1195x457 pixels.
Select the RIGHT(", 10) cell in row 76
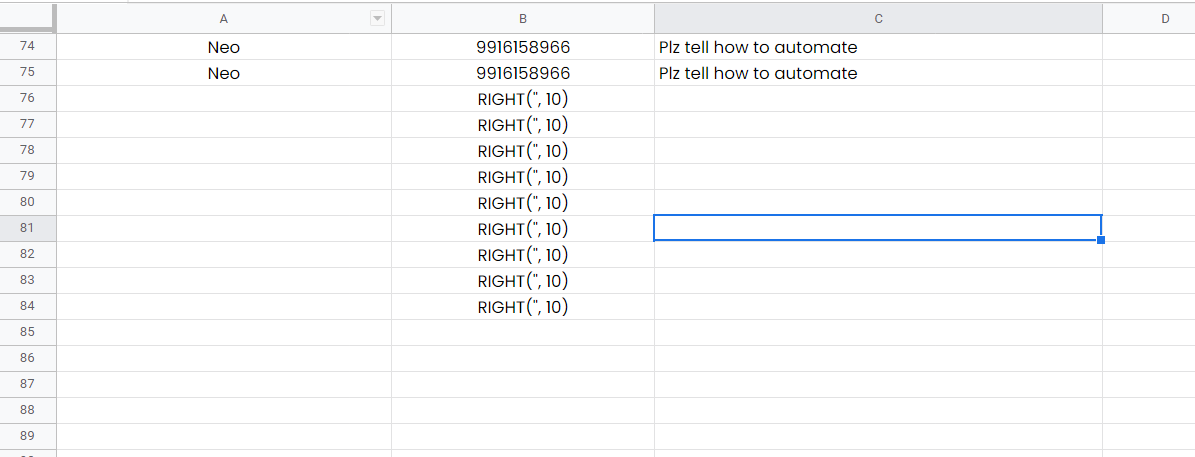[523, 99]
